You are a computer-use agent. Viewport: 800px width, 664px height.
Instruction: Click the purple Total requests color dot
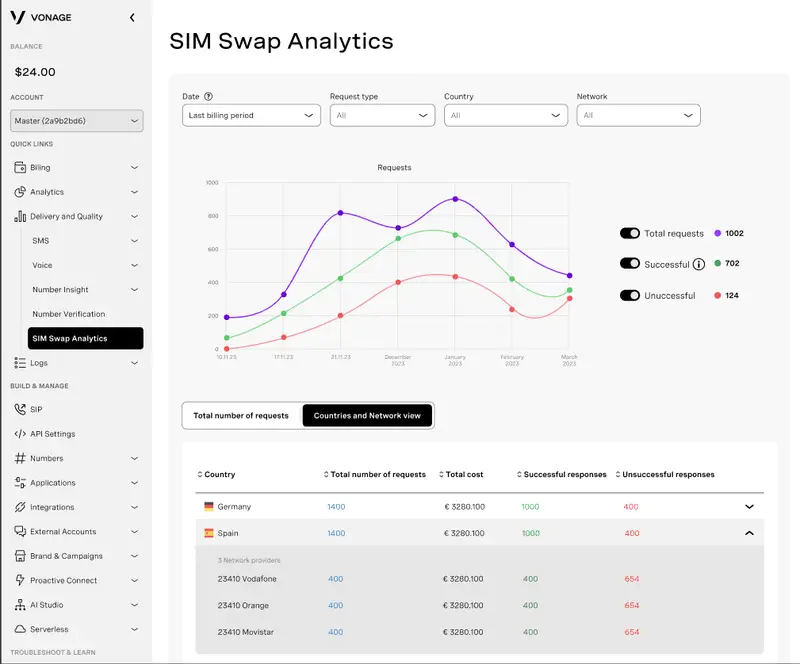[718, 233]
